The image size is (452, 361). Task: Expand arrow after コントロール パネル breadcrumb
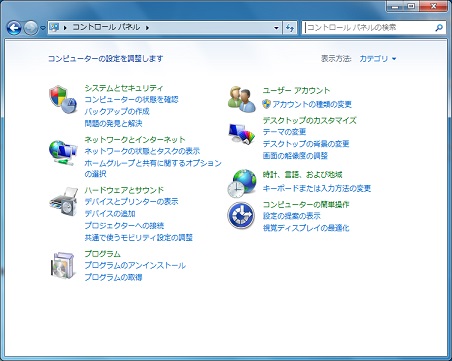click(147, 28)
